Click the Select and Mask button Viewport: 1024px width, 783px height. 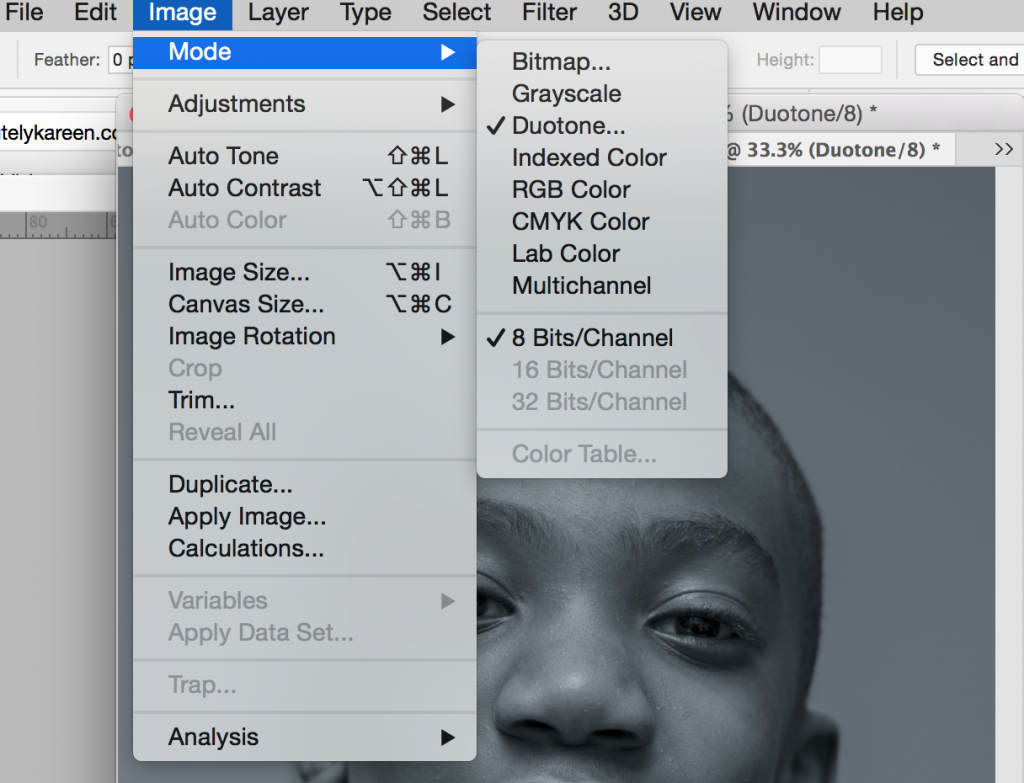pos(970,60)
